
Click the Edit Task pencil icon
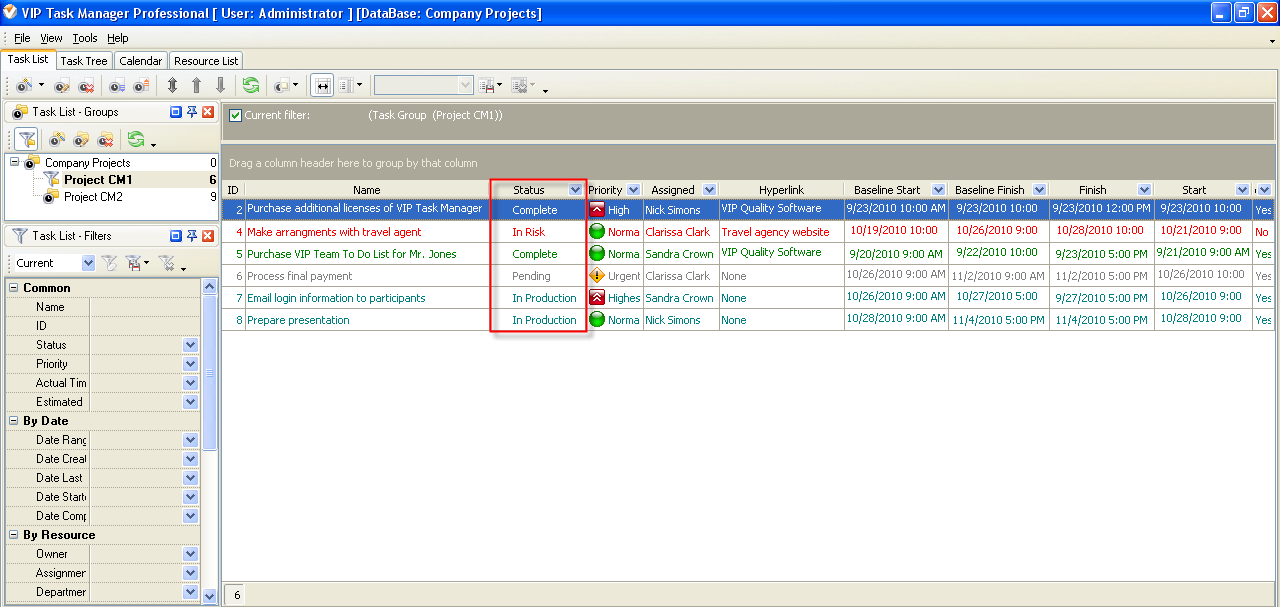point(62,86)
